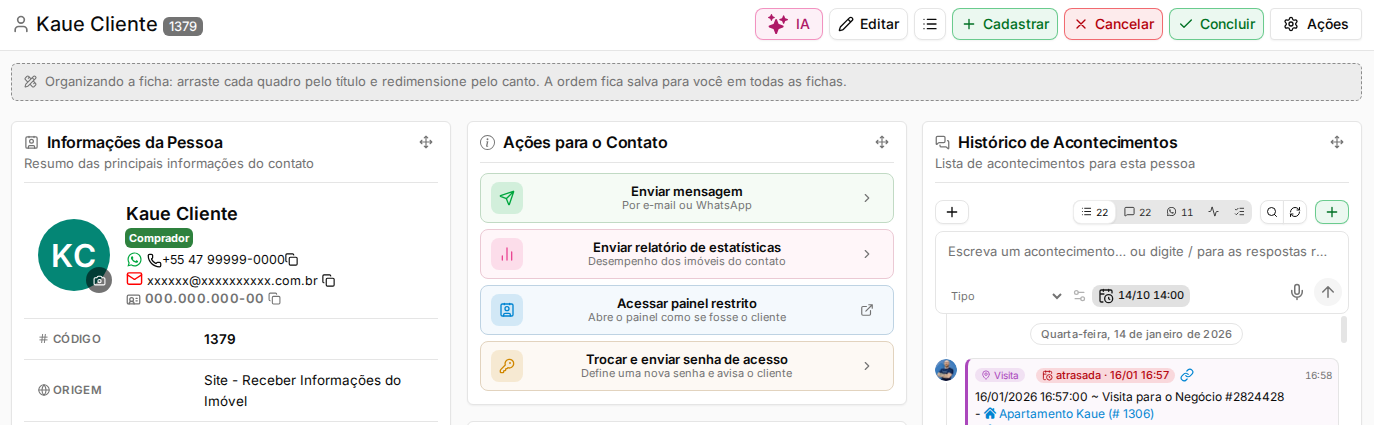Open the chevron on Trocar e enviar senha
The height and width of the screenshot is (425, 1376).
(x=867, y=366)
